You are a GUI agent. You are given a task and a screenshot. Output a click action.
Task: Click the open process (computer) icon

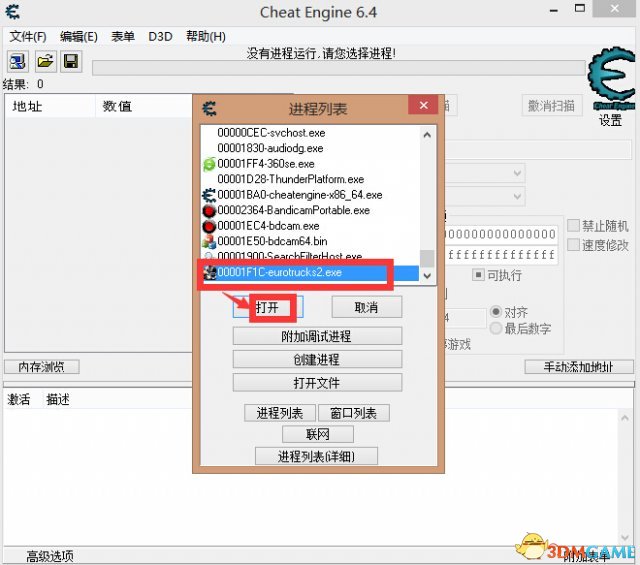[18, 61]
